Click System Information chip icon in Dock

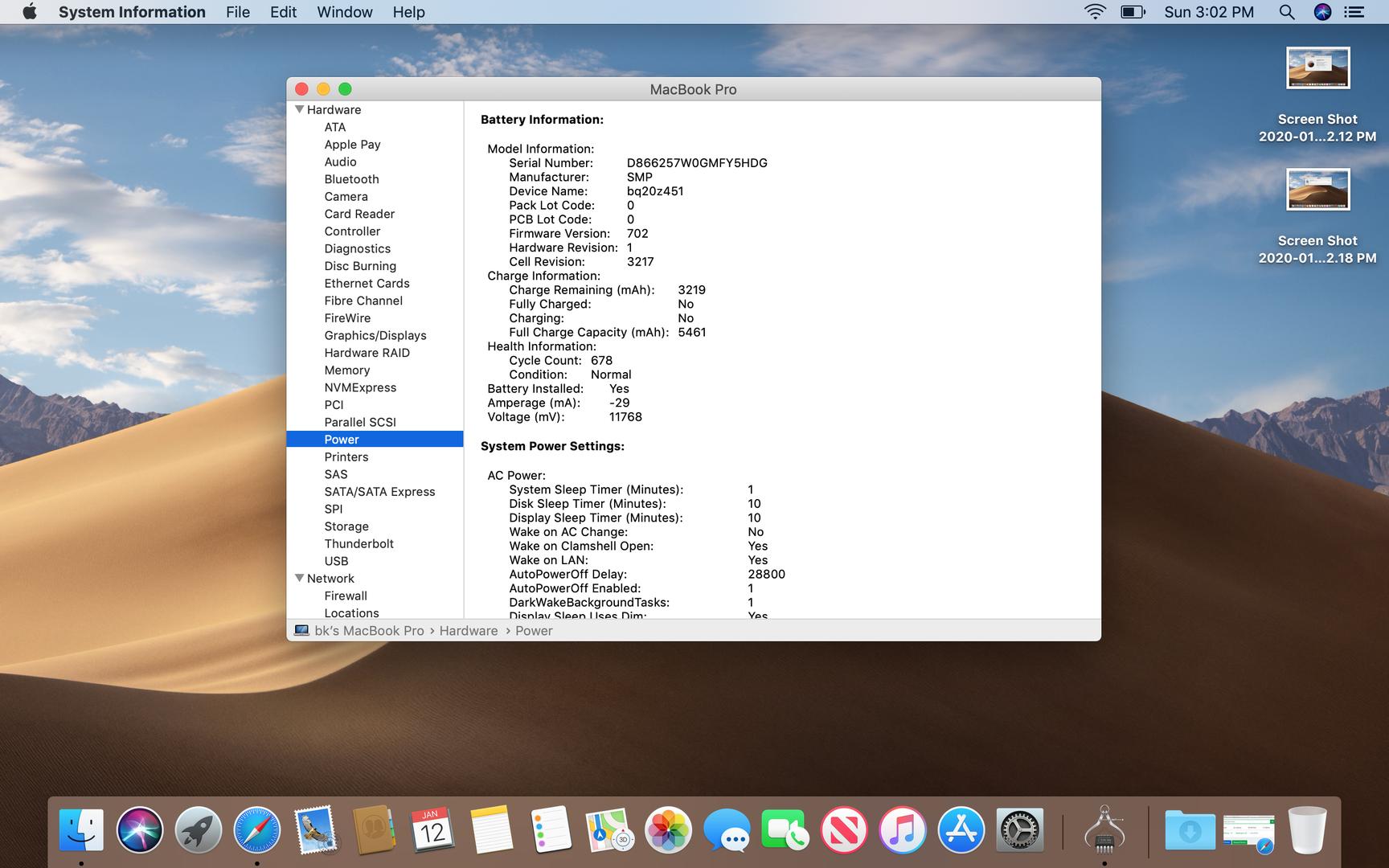[1104, 829]
